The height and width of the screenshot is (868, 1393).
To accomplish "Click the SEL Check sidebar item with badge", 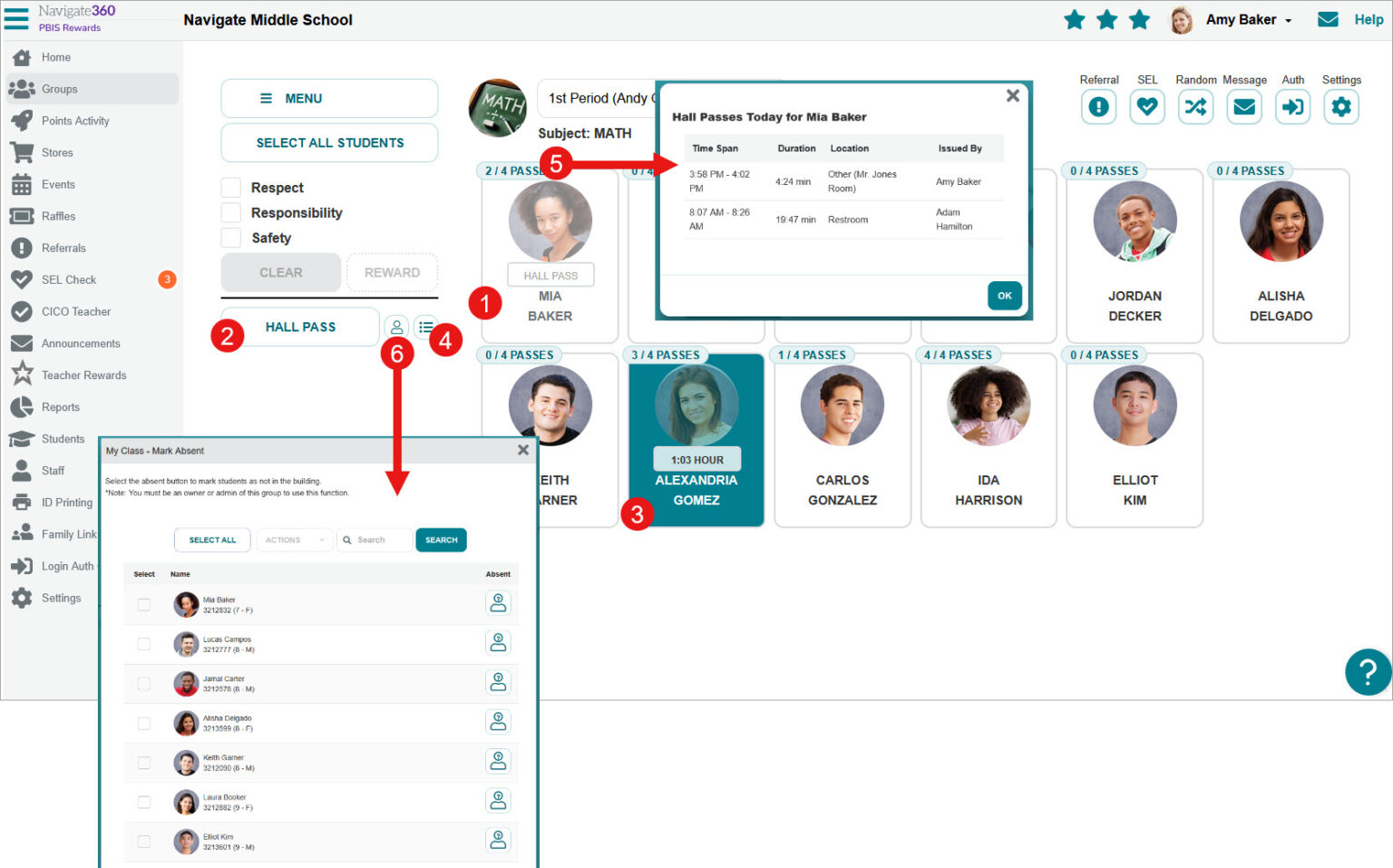I will [x=68, y=279].
